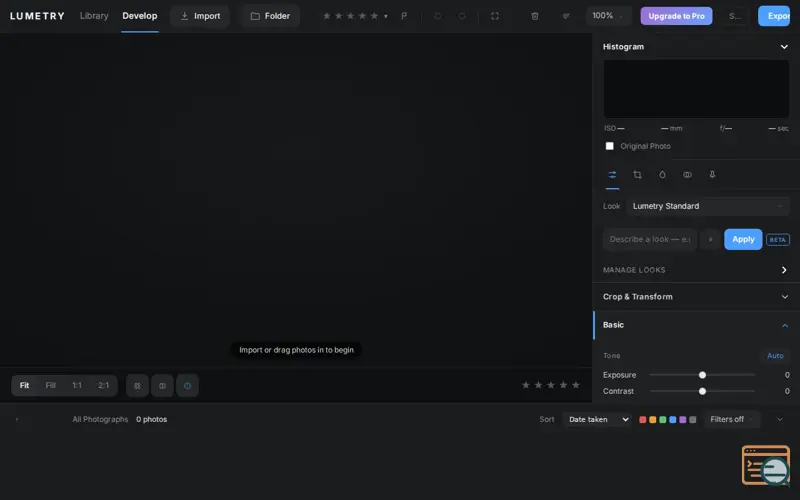Toggle the P pick flag in toolbar

(404, 16)
